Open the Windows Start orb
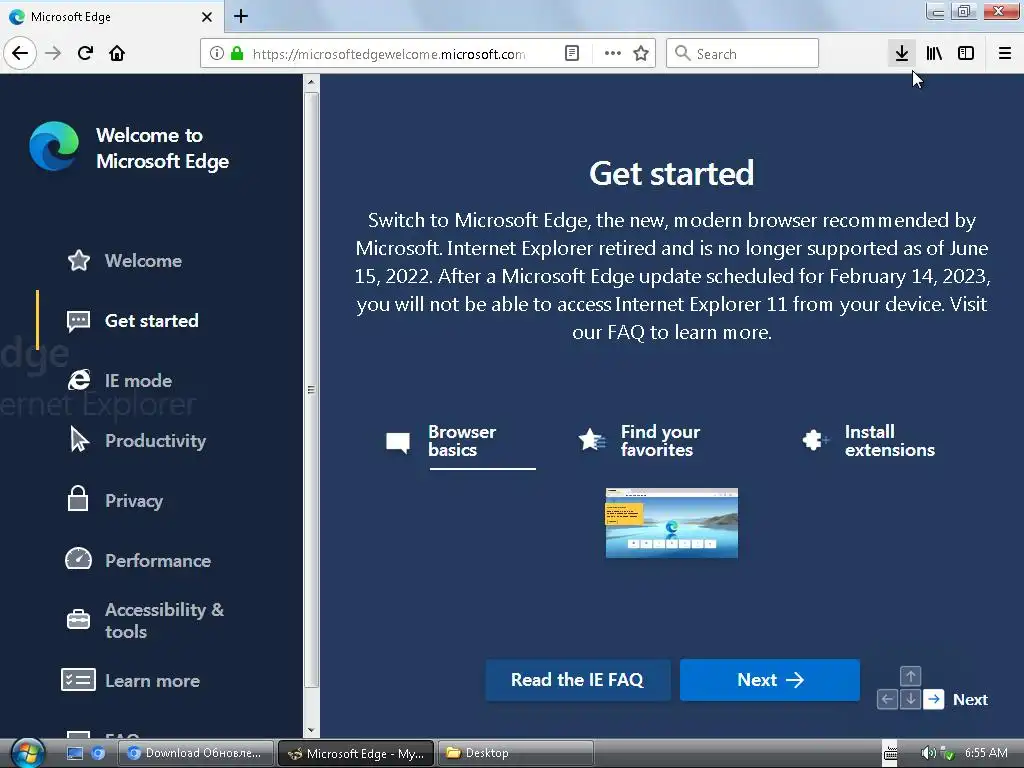Viewport: 1024px width, 768px height. (x=27, y=753)
